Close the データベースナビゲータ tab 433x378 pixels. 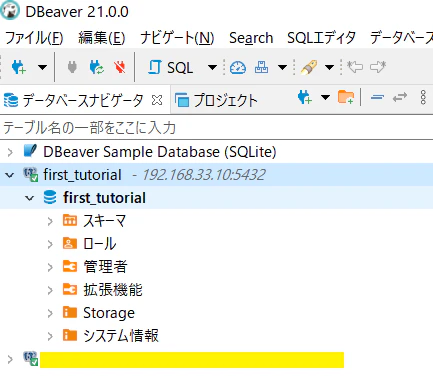[x=157, y=100]
